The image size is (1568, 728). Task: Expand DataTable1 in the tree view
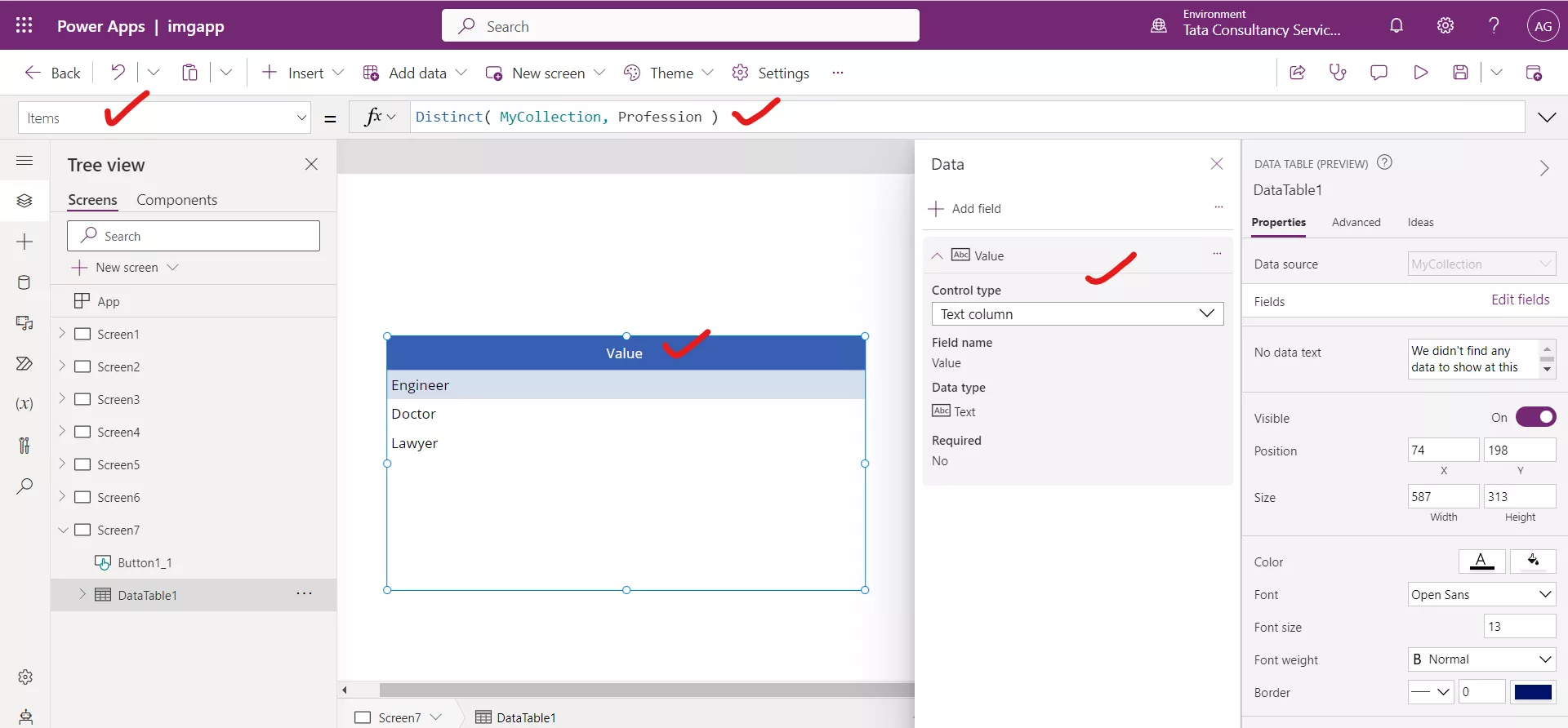click(82, 594)
